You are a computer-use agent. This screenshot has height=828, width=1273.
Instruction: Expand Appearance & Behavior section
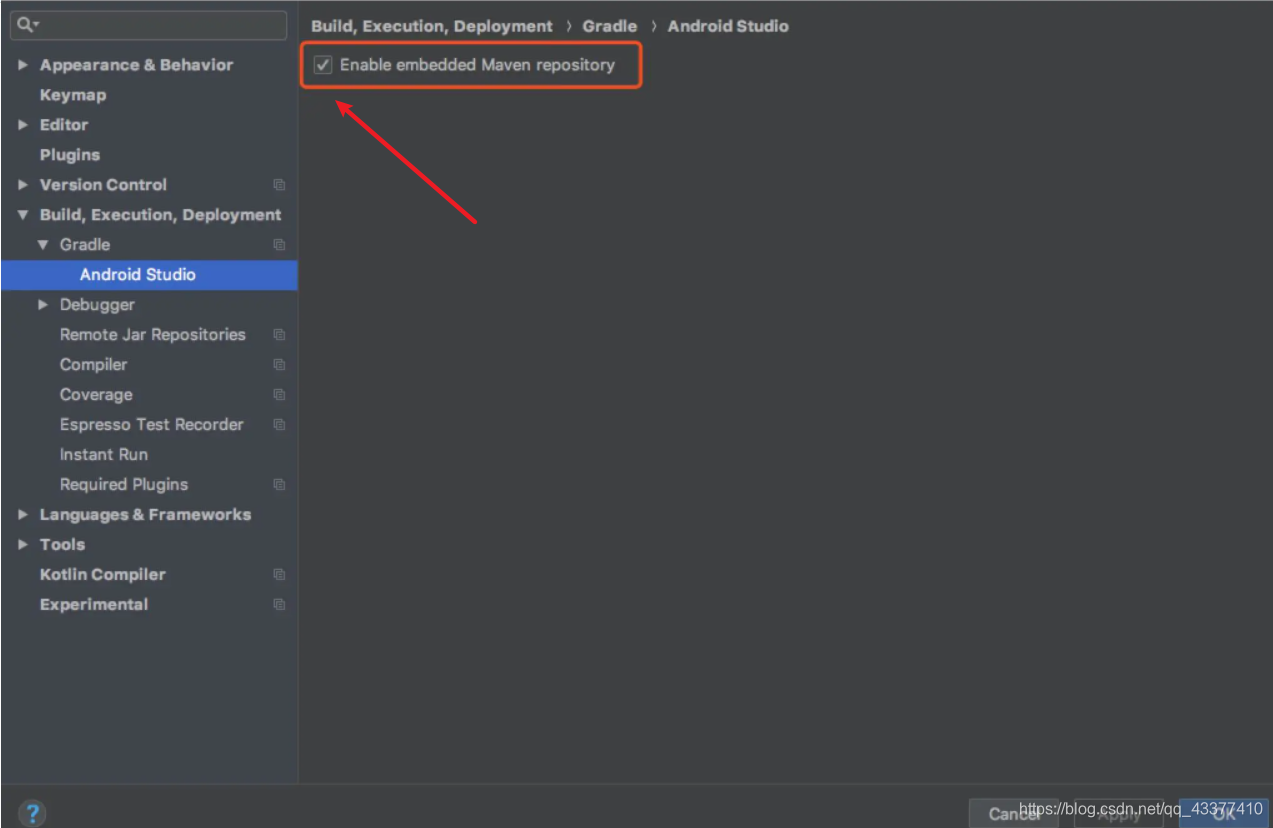(x=23, y=65)
